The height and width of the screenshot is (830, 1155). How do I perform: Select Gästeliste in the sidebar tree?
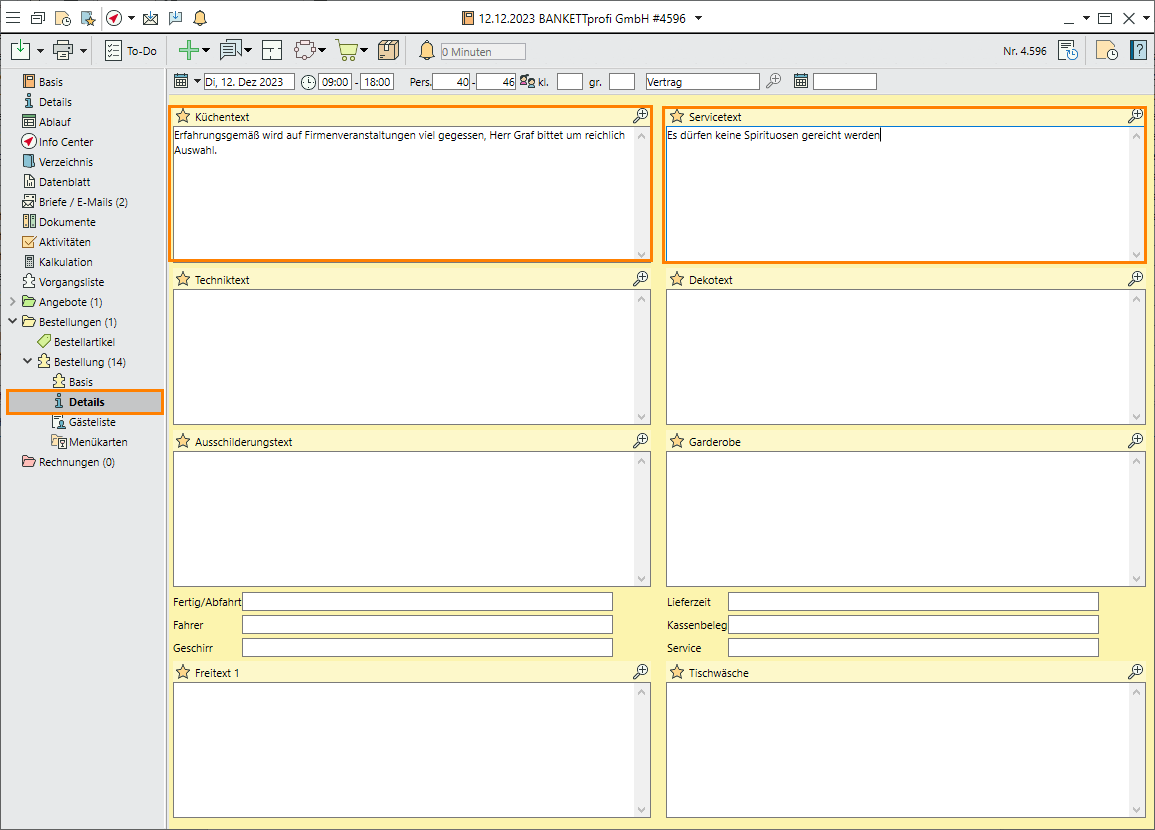point(92,422)
